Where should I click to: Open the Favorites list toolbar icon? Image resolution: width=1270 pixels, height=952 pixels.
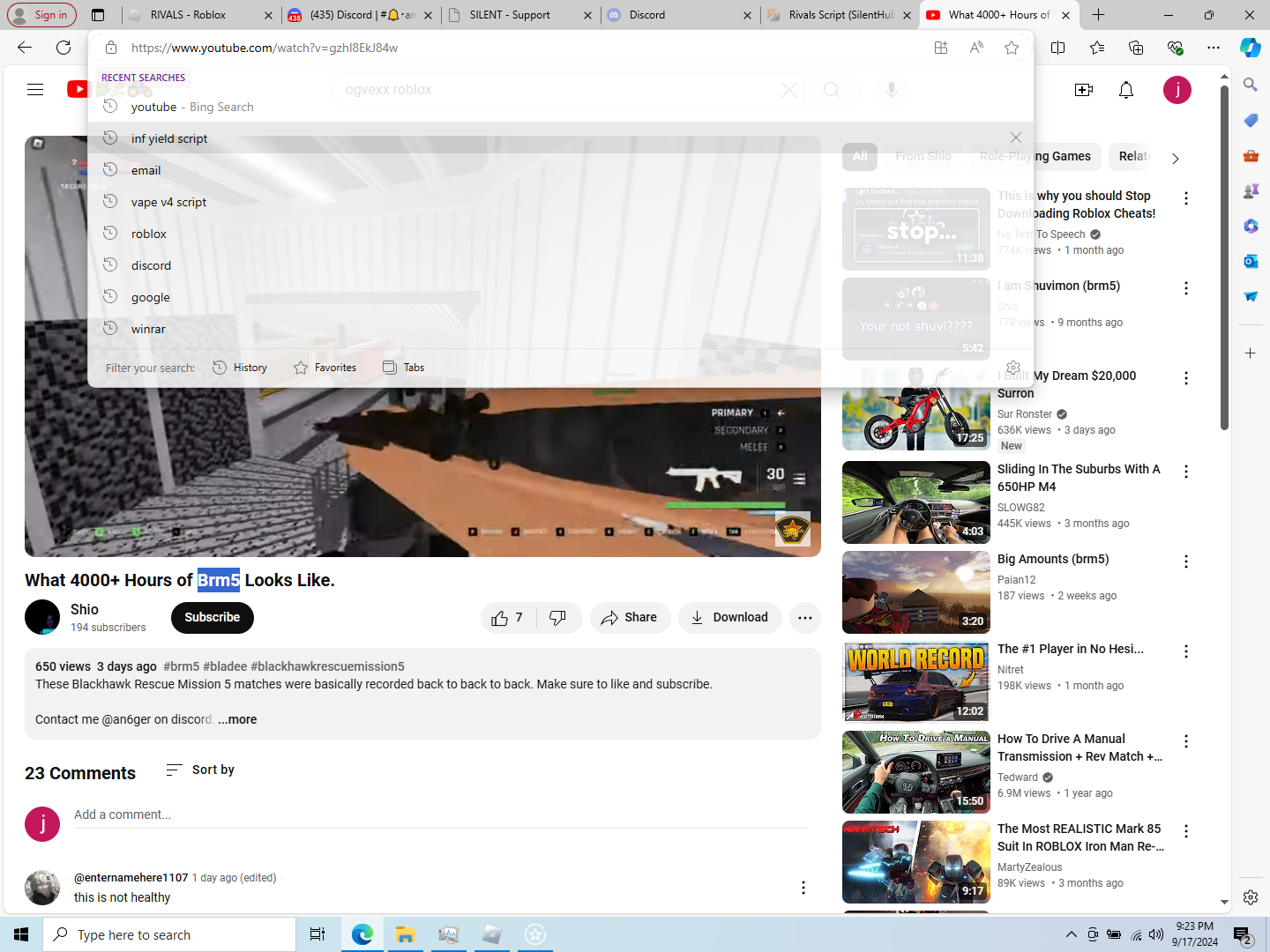(1097, 48)
